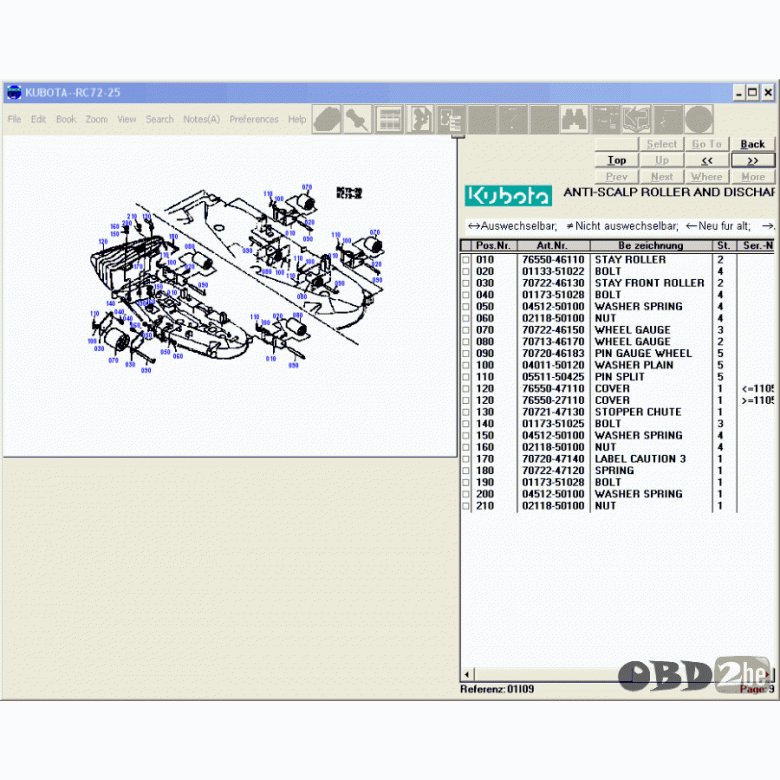This screenshot has height=780, width=780.
Task: Click the eraser icon in the toolbar
Action: coord(327,119)
